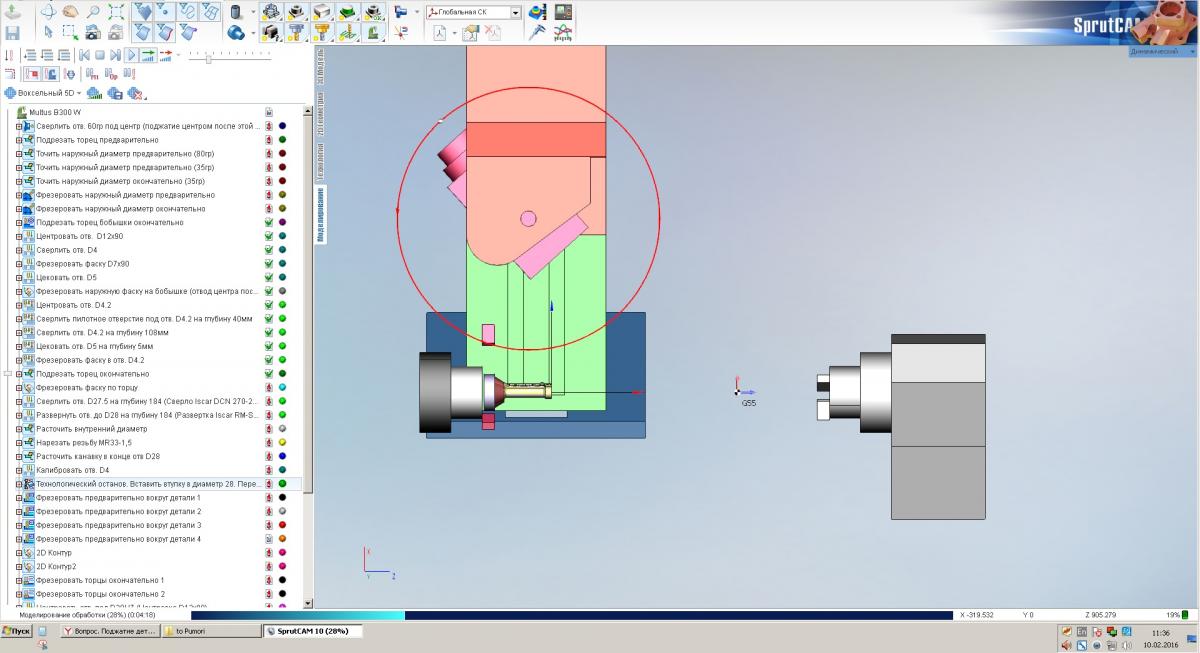Screen dimensions: 1200x653
Task: Toggle checkmark for Сверлить отв. D4
Action: (269, 250)
